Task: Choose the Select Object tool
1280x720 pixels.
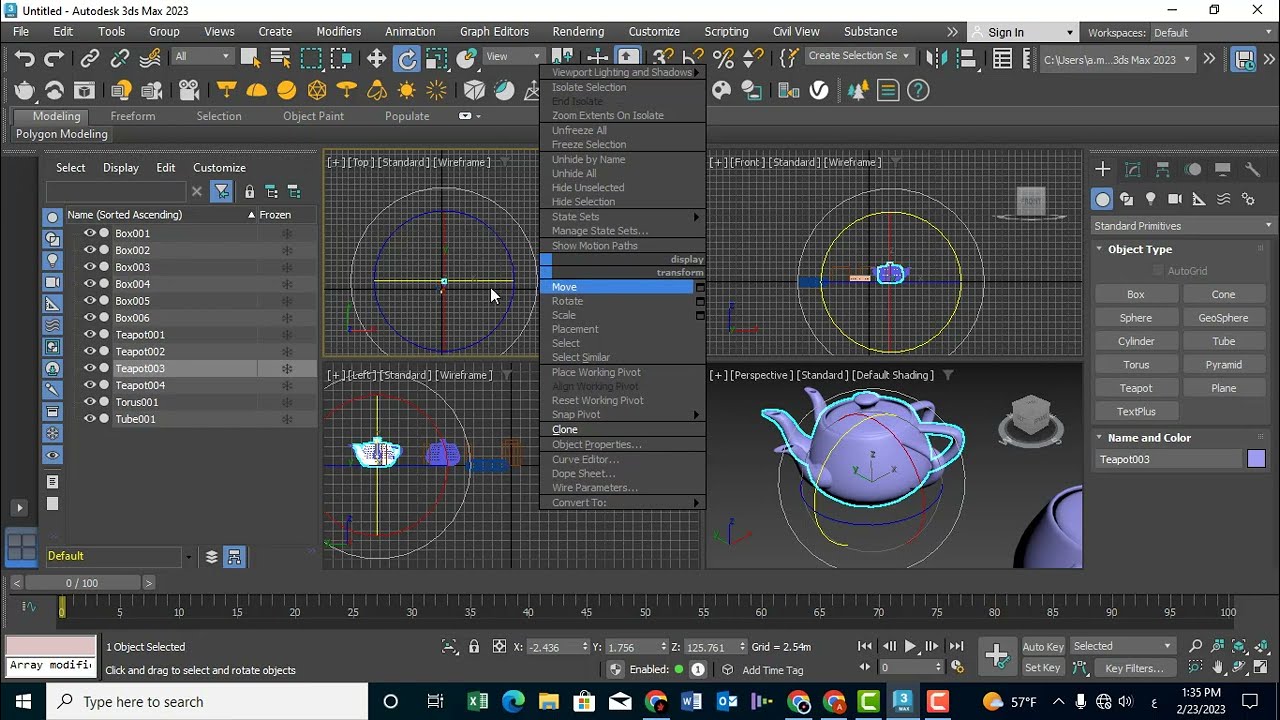Action: [250, 59]
